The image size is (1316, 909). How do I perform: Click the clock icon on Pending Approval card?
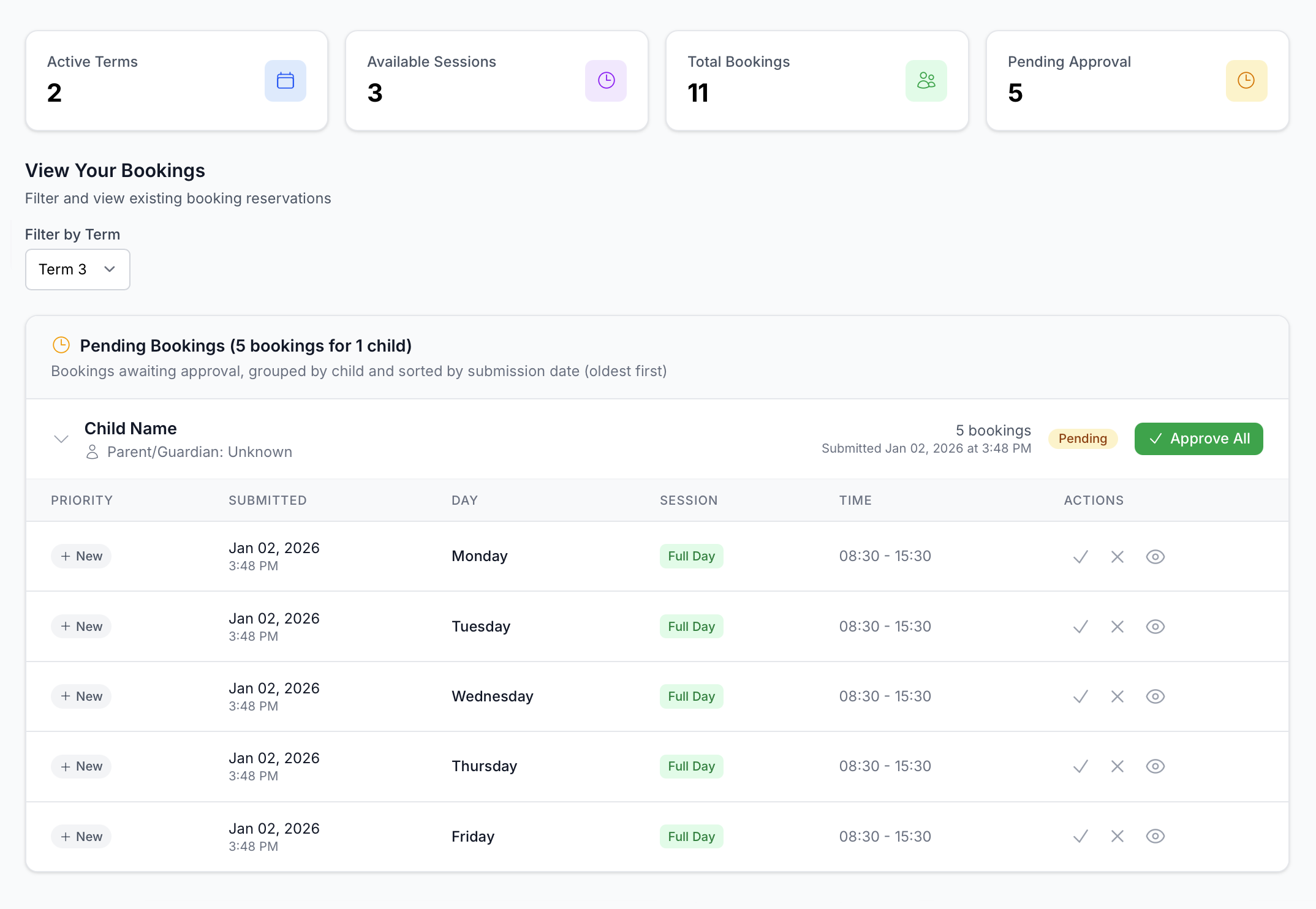pyautogui.click(x=1247, y=80)
